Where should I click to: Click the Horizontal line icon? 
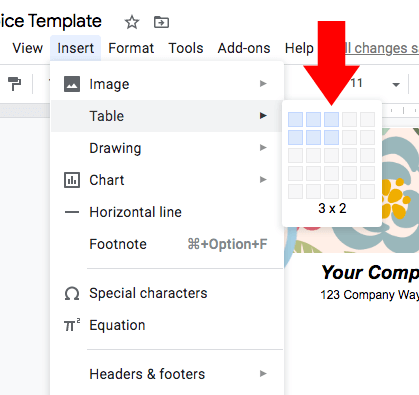point(72,212)
